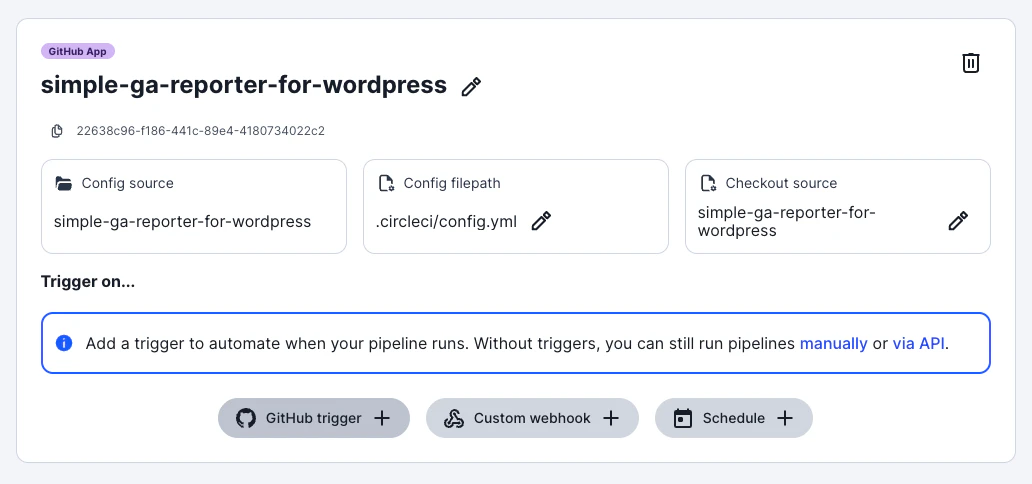Click the 'Trigger on...' heading
The width and height of the screenshot is (1032, 484).
point(88,282)
